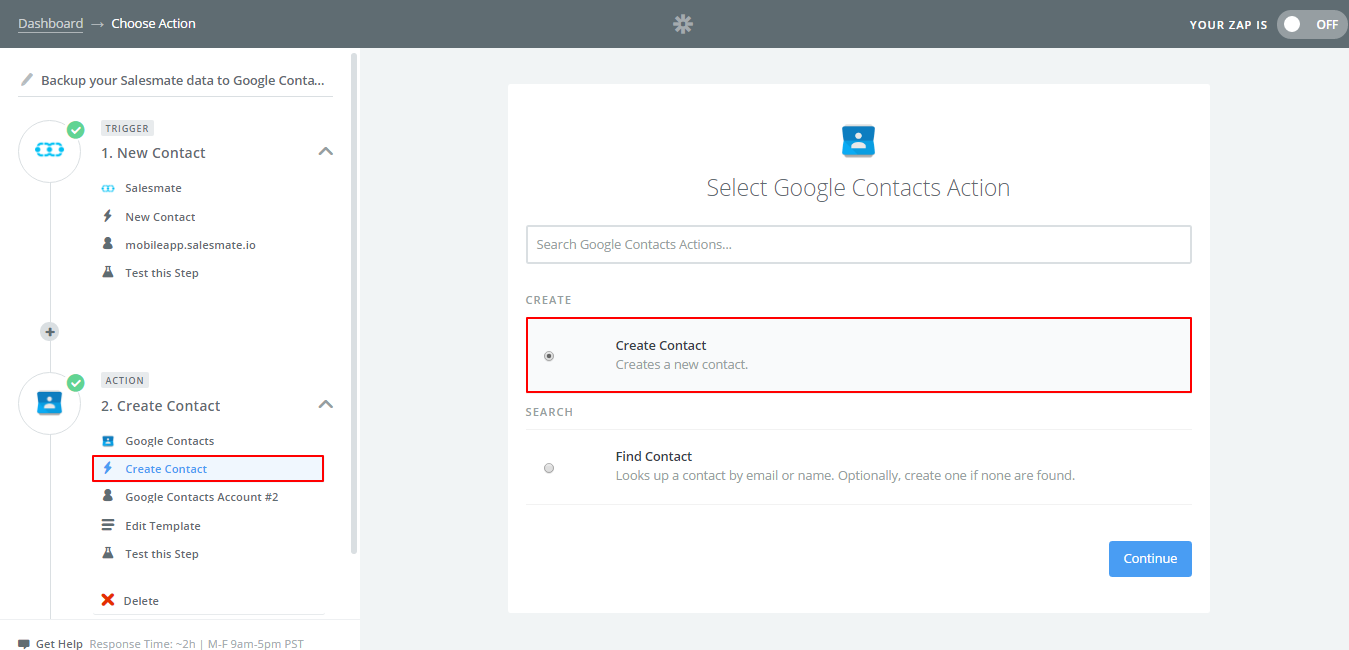The image size is (1349, 650).
Task: Click the lightning bolt icon beside New Contact
Action: [x=108, y=216]
